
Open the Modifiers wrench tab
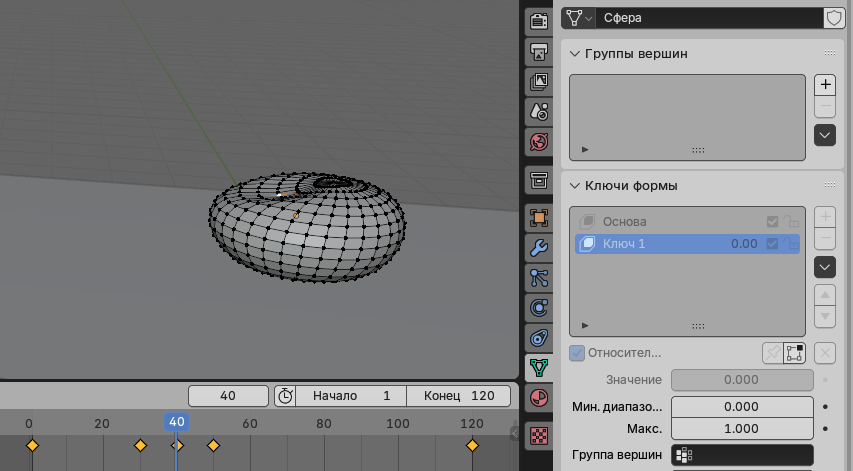(x=539, y=248)
